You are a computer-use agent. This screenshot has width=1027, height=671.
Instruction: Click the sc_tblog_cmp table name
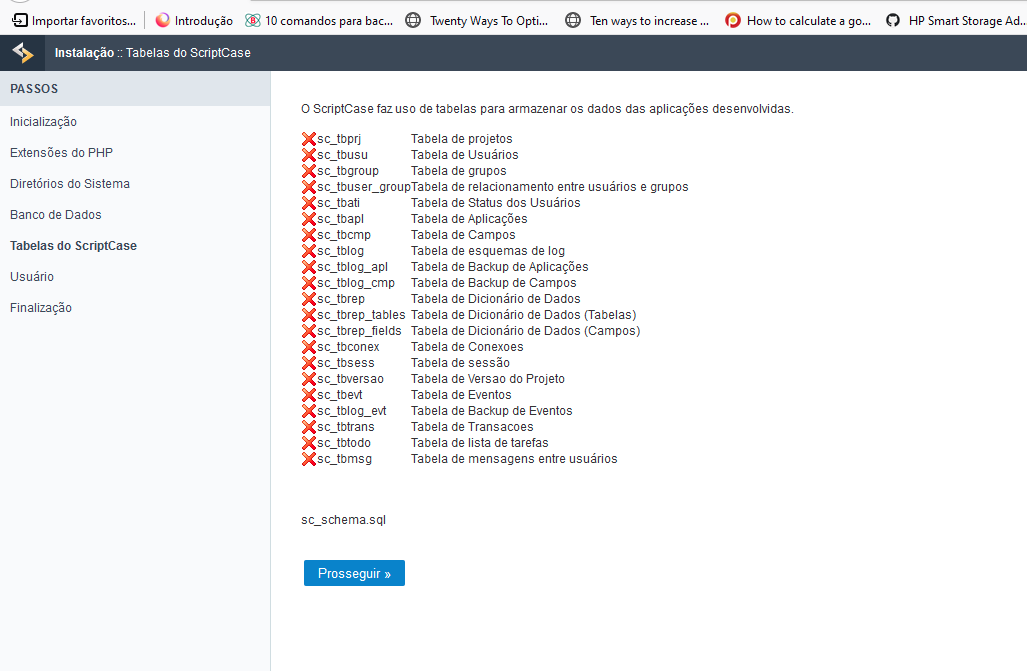356,283
